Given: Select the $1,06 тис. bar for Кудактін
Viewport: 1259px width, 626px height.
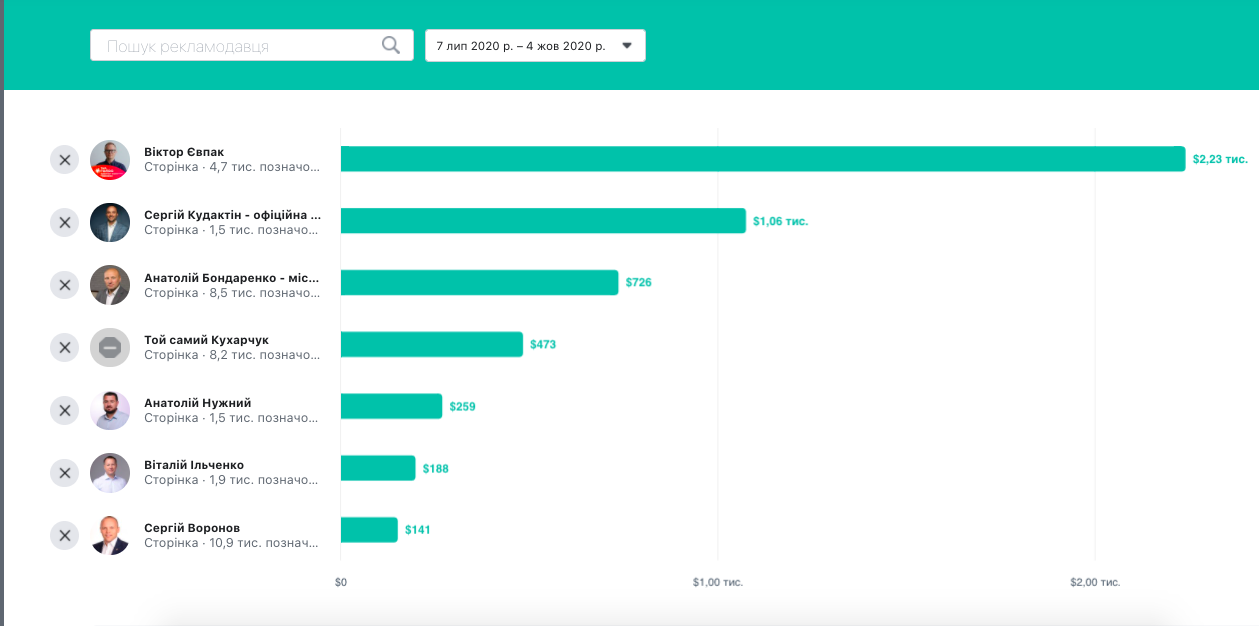Looking at the screenshot, I should point(543,221).
